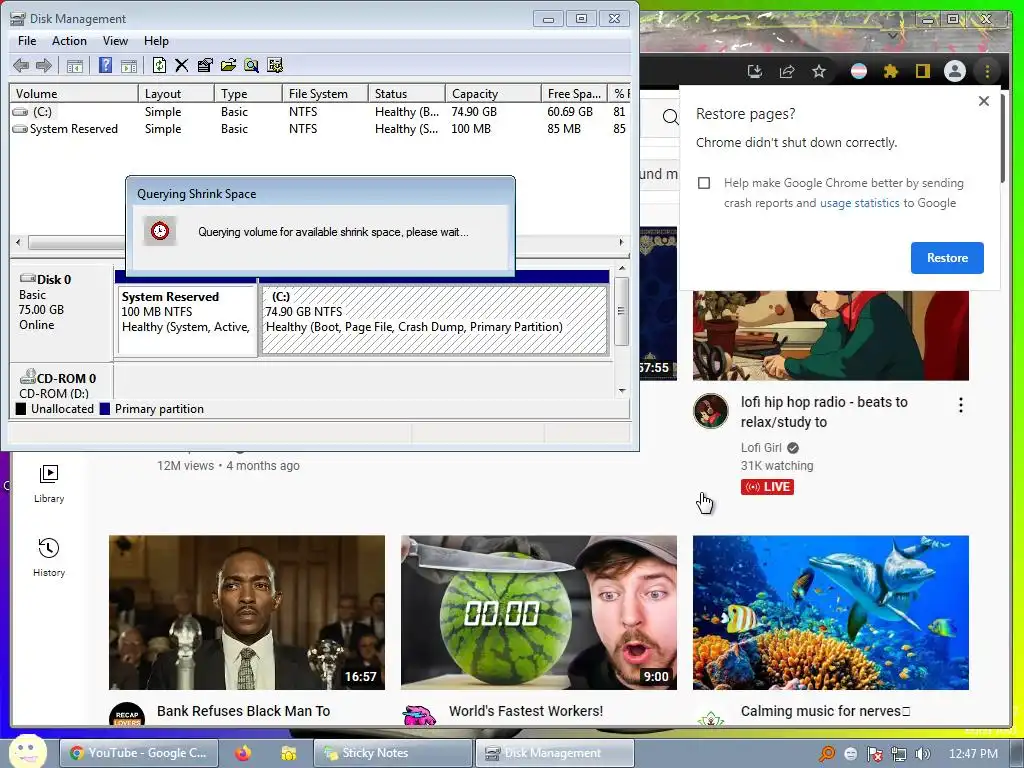Click the Forward arrow in Disk Management toolbar
This screenshot has height=768, width=1024.
[x=44, y=65]
